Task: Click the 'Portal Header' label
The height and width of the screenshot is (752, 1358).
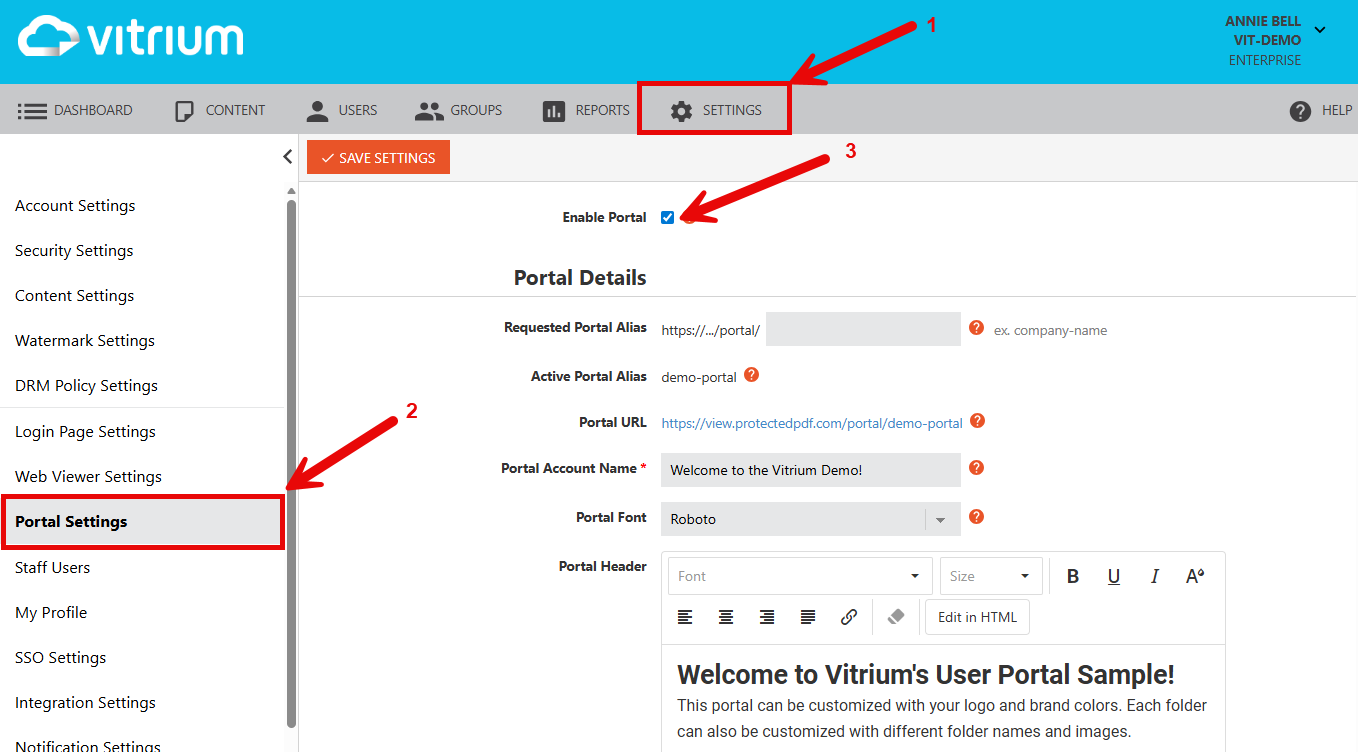Action: (x=603, y=566)
